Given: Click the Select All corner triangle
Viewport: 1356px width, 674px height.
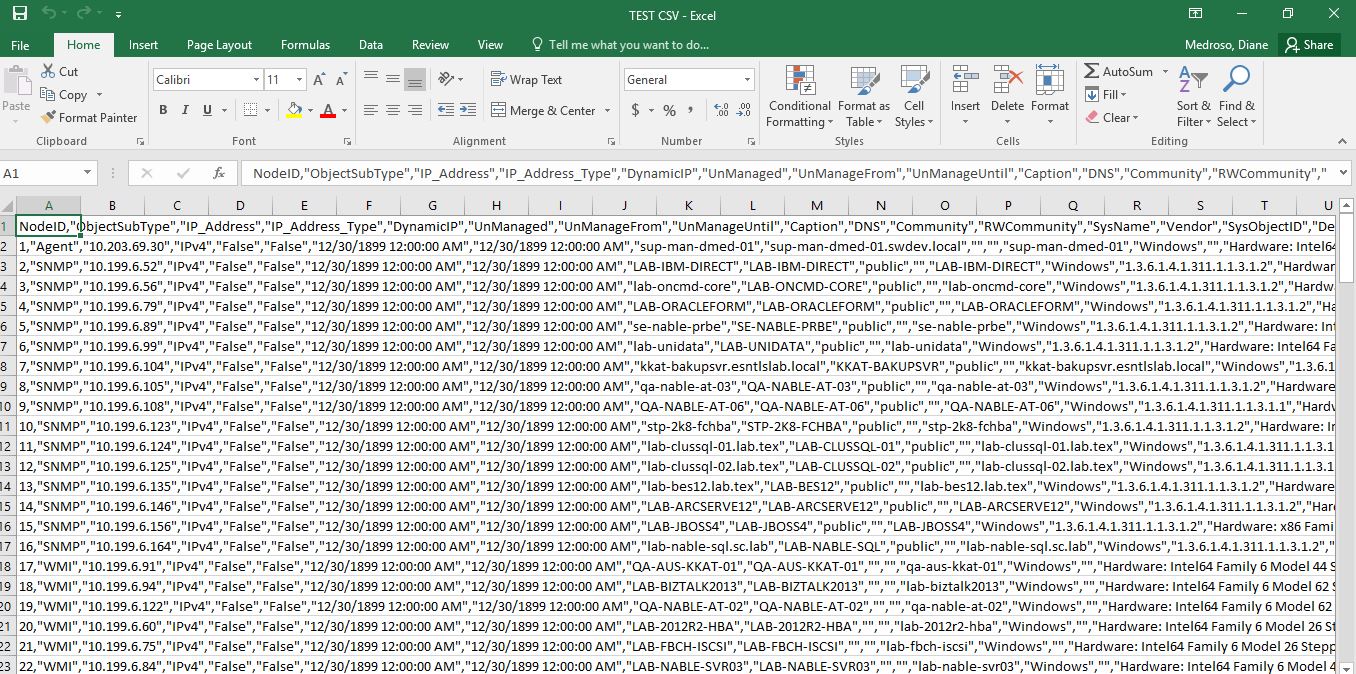Looking at the screenshot, I should pos(8,205).
